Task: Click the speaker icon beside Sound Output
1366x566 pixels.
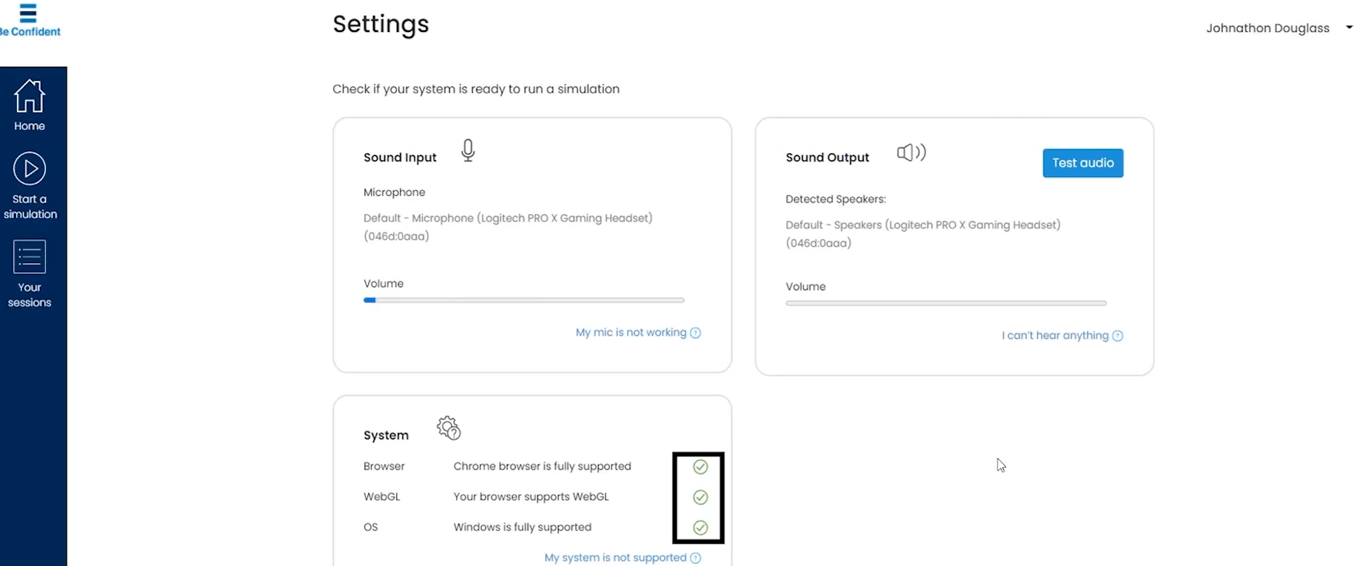Action: click(x=911, y=152)
